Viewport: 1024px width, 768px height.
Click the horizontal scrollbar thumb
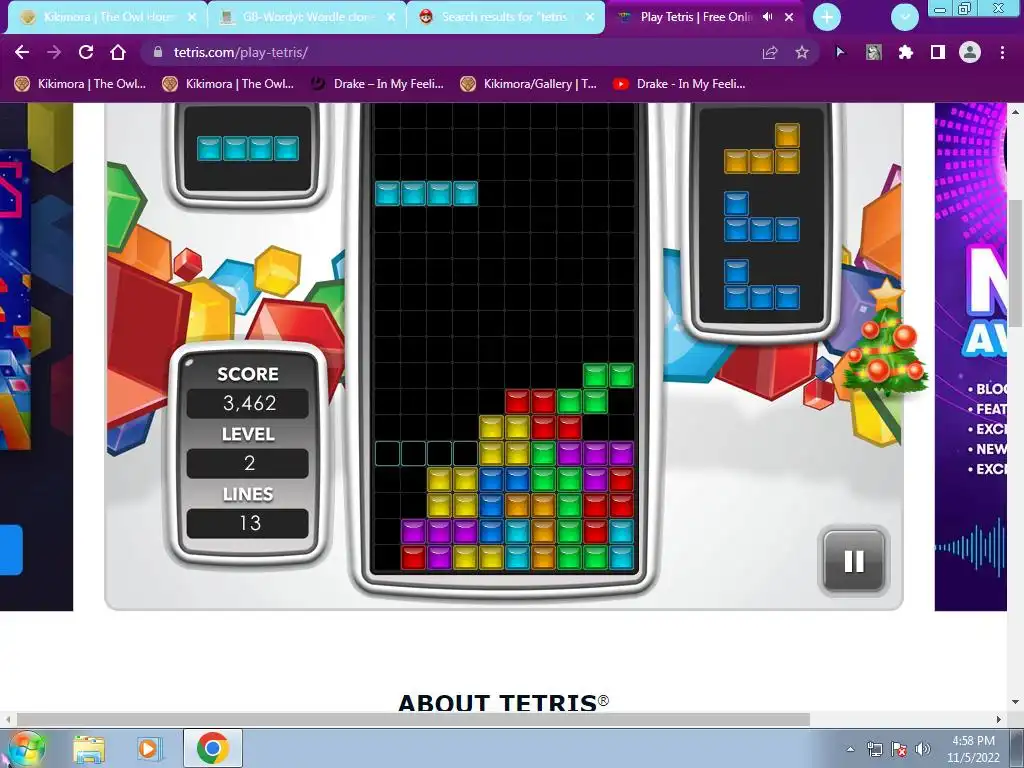click(x=413, y=719)
